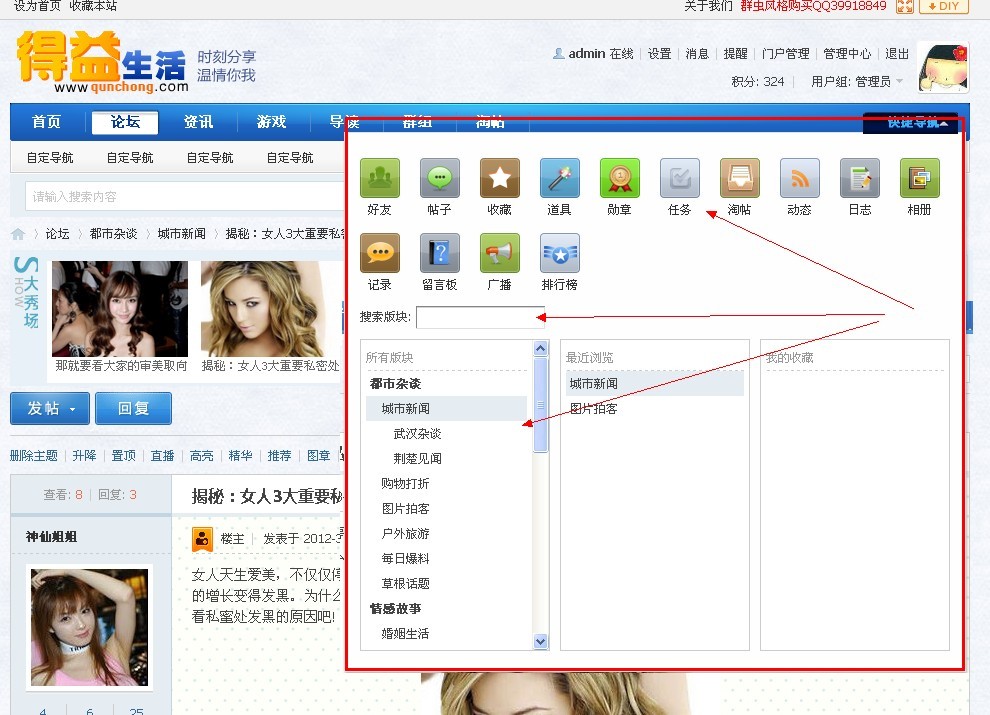Click the fullscreen toggle icon beside DIY
Screen dimensions: 990x715
905,6
